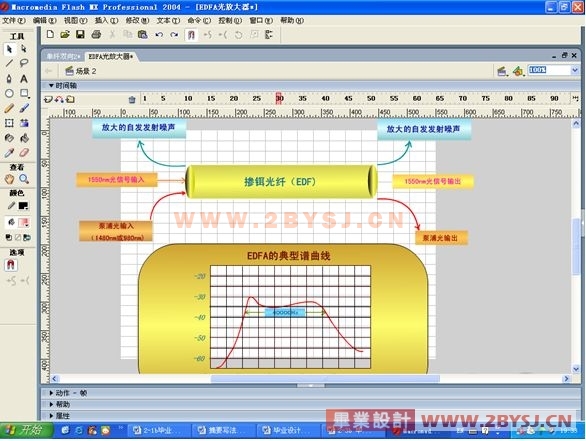Insert a new layer in timeline
The width and height of the screenshot is (586, 441).
click(x=48, y=99)
